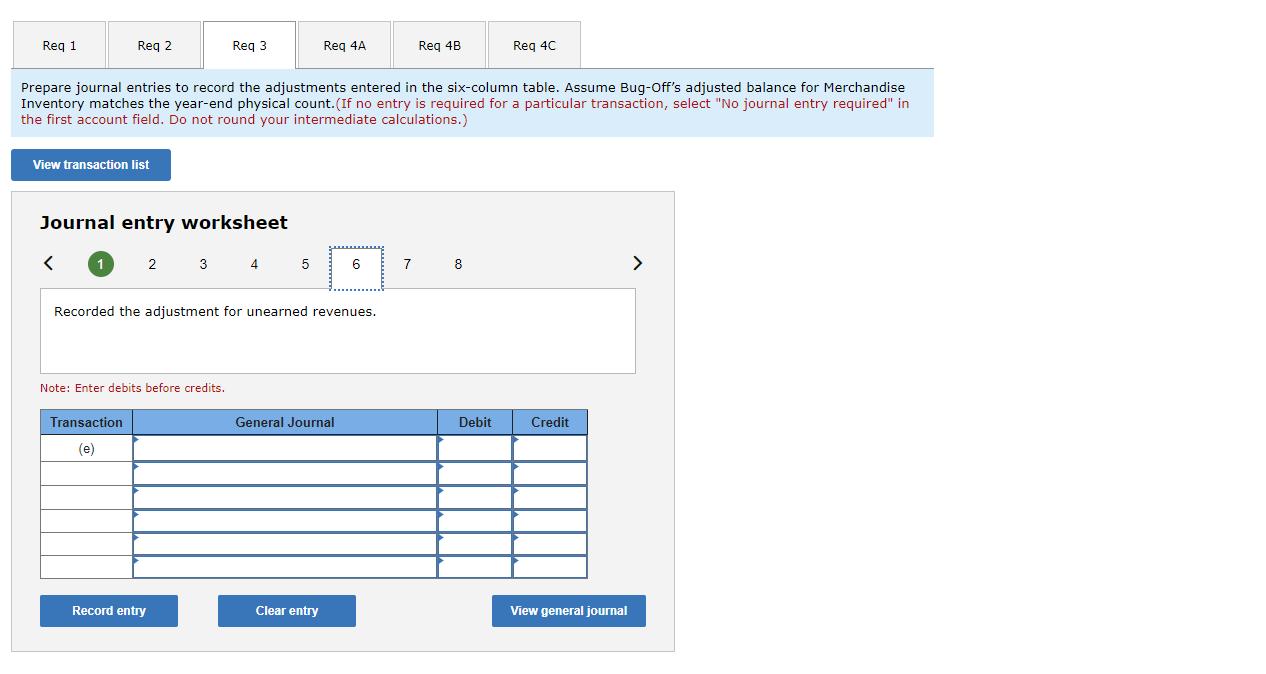Open General Journal dropdown in fourth row
The width and height of the screenshot is (1266, 674).
(x=285, y=521)
